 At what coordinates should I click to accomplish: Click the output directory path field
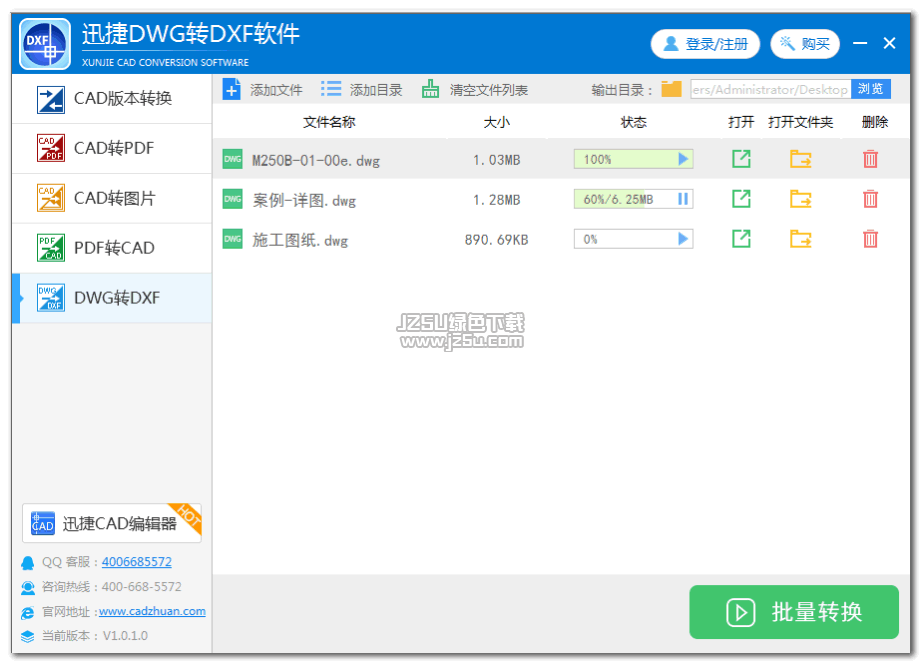[770, 89]
